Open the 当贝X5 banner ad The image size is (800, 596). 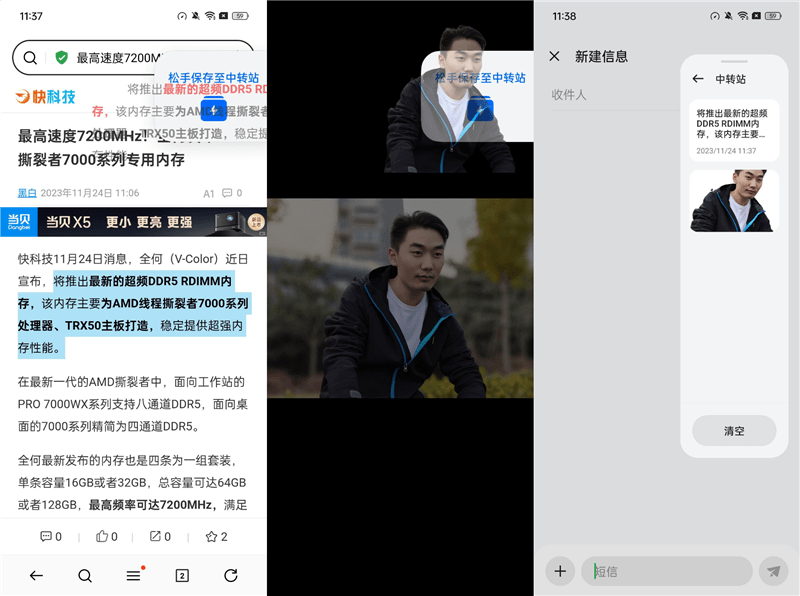tap(133, 222)
